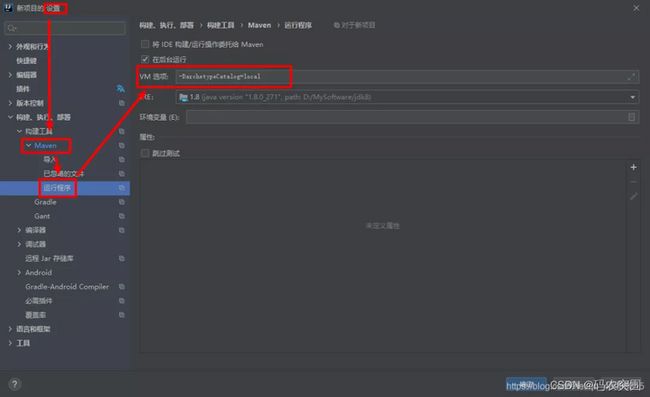Remove property with the minus icon
Screen dimensions: 650x397
coord(633,182)
